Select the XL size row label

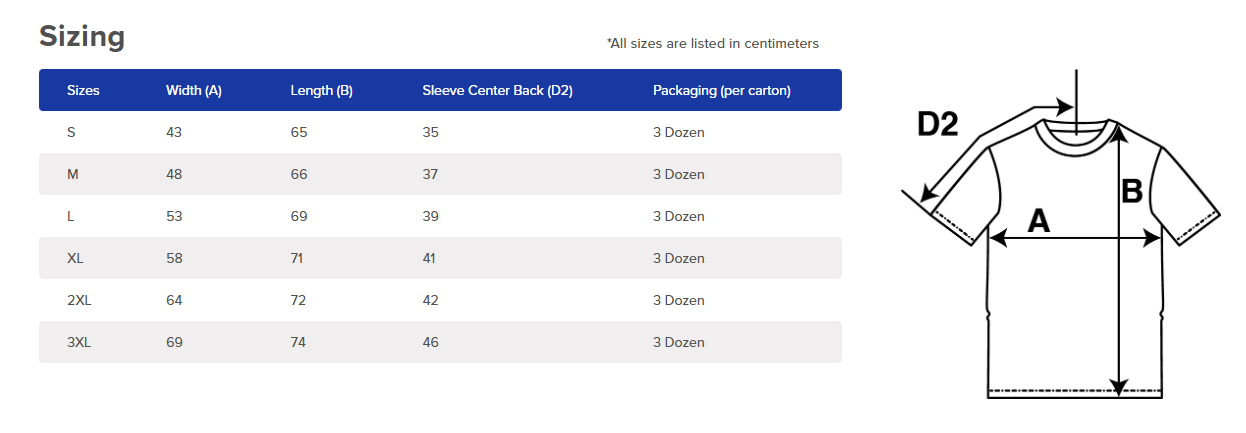tap(75, 258)
